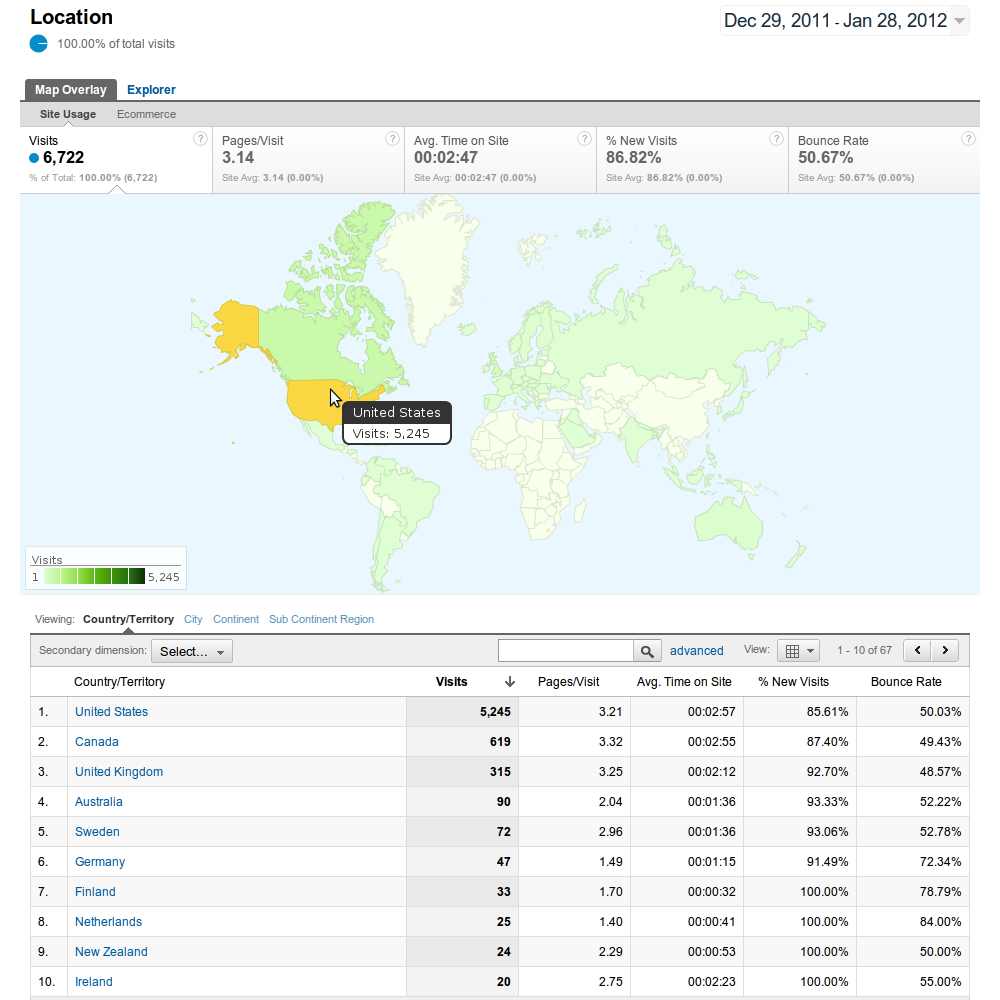Click Canada's visits value 619
Viewport: 1000px width, 1000px height.
(x=500, y=742)
